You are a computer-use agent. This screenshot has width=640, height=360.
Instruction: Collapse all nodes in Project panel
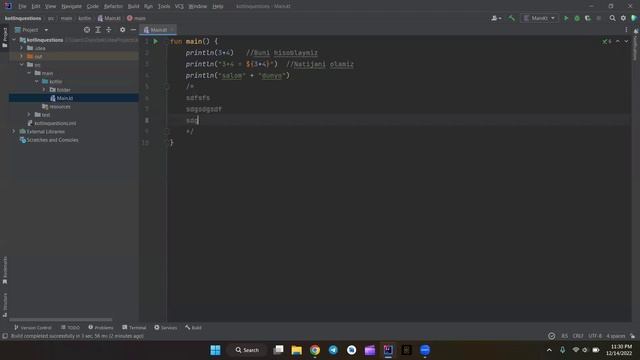109,30
